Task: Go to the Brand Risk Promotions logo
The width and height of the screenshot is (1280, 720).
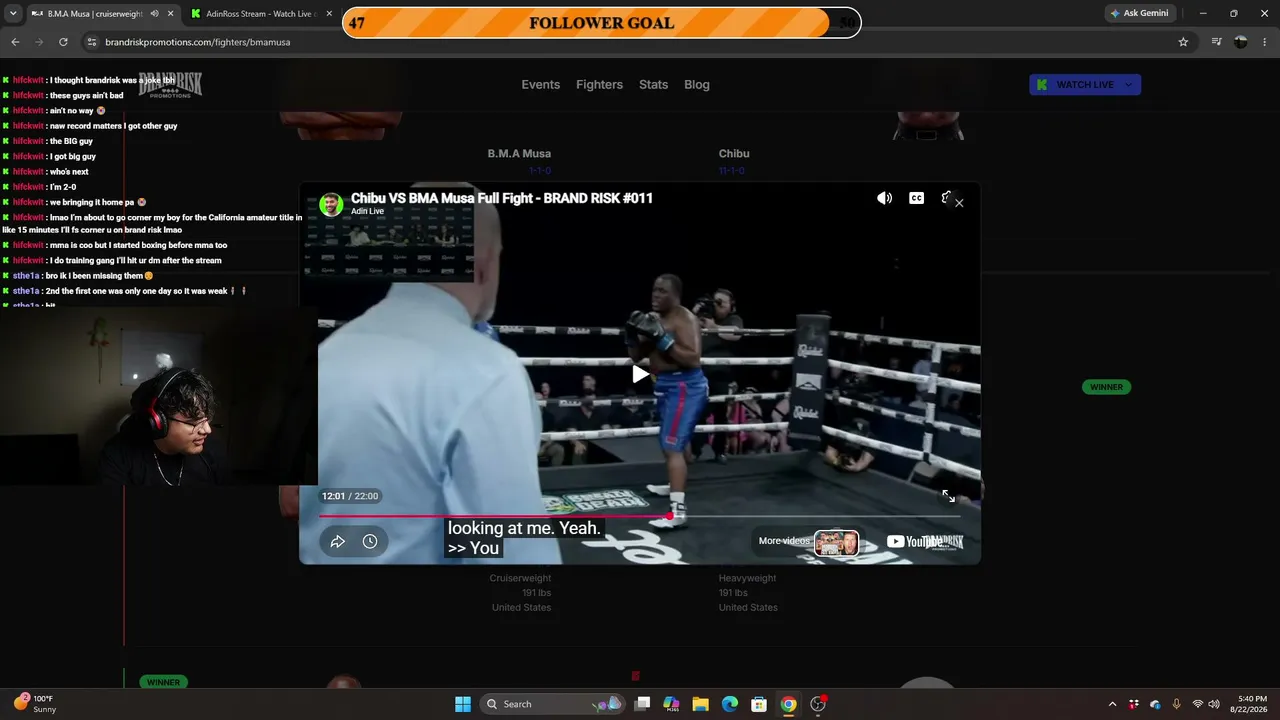Action: click(170, 86)
